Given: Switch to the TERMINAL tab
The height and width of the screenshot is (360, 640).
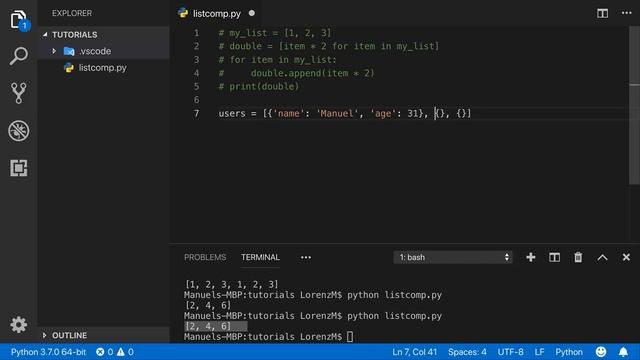Looking at the screenshot, I should point(260,257).
